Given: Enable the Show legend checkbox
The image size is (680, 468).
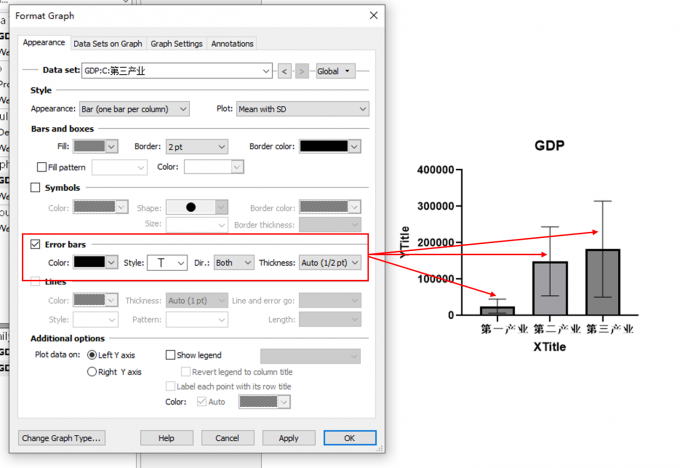Looking at the screenshot, I should [x=170, y=355].
